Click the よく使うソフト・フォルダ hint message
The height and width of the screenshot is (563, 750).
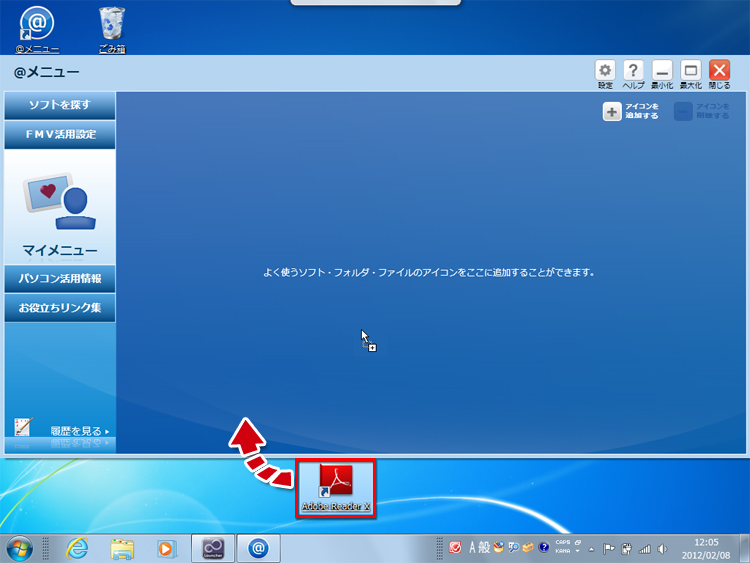click(x=429, y=273)
